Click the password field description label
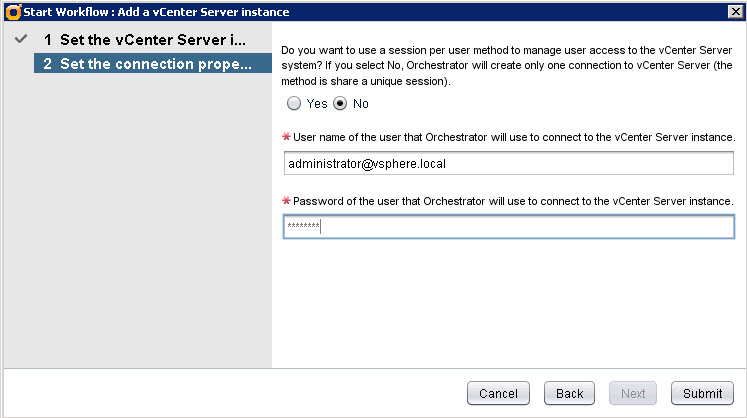The height and width of the screenshot is (418, 747). pos(513,201)
